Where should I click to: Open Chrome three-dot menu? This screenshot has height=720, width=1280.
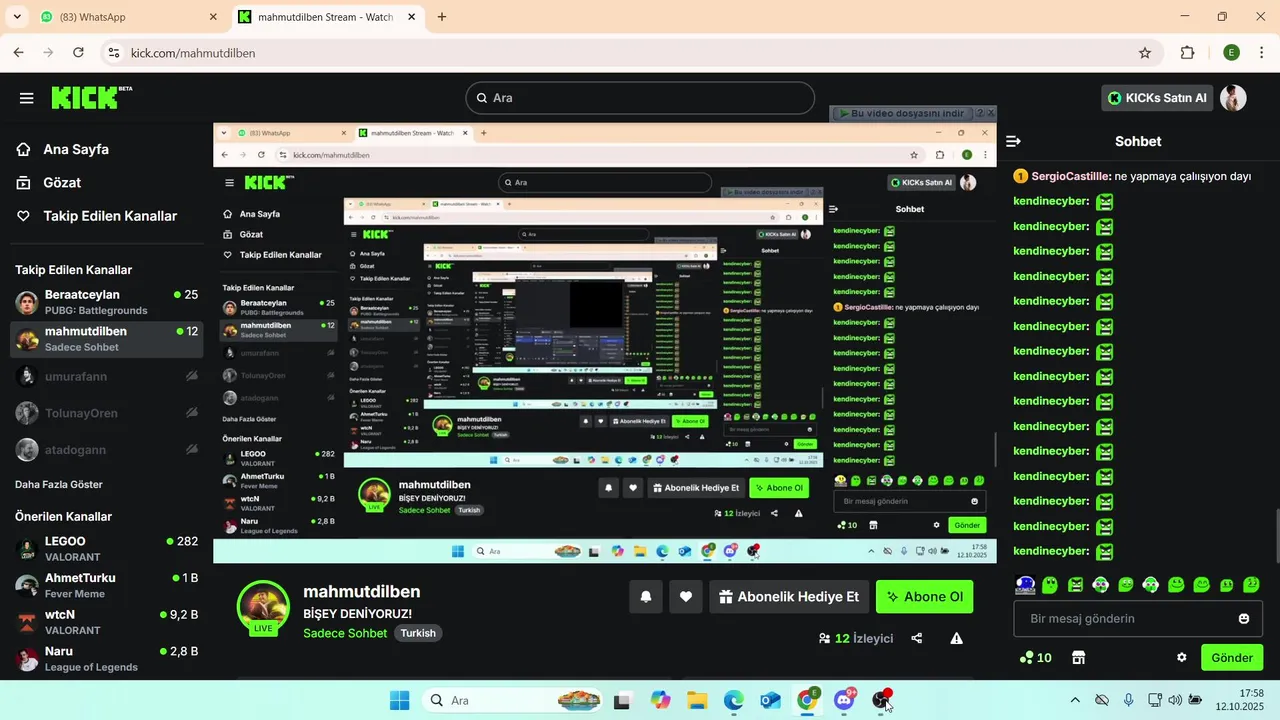click(x=1263, y=53)
